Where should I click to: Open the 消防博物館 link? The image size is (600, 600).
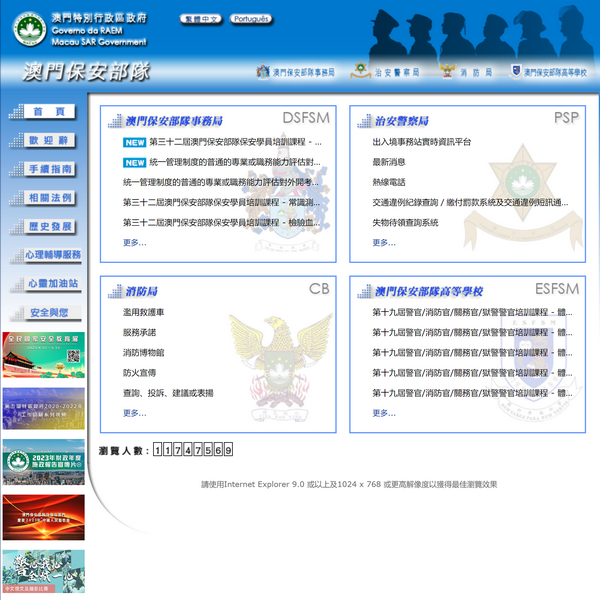145,352
